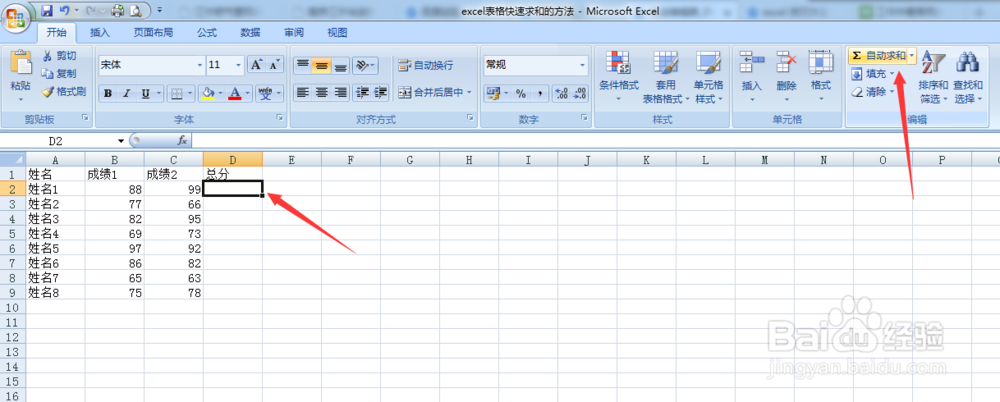The height and width of the screenshot is (402, 1000).
Task: Open print preview from the quick access toolbar
Action: coord(135,10)
